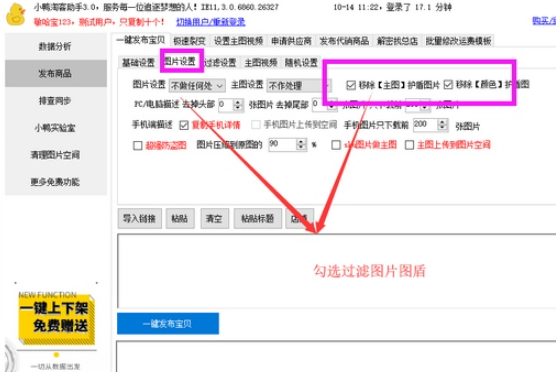Toggle the 手机图片上传到空间 checkbox

[x=256, y=125]
